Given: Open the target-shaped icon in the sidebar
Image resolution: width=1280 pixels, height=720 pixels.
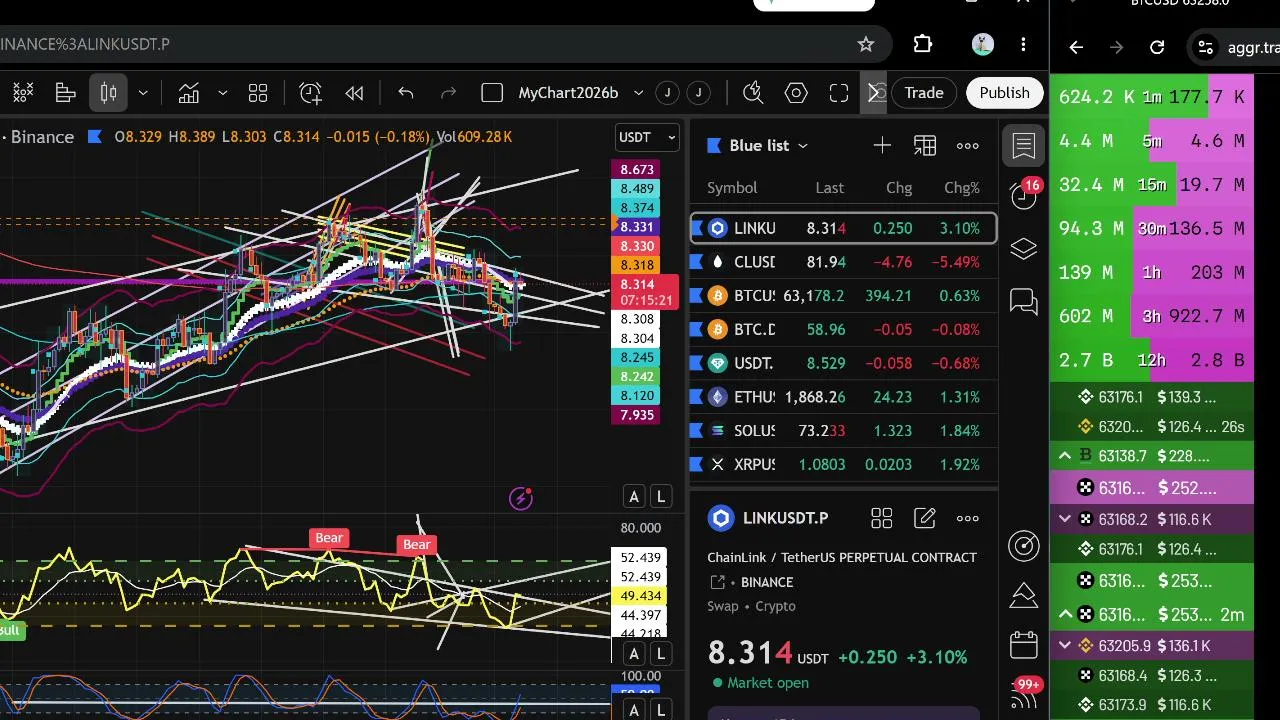Looking at the screenshot, I should (x=1024, y=545).
